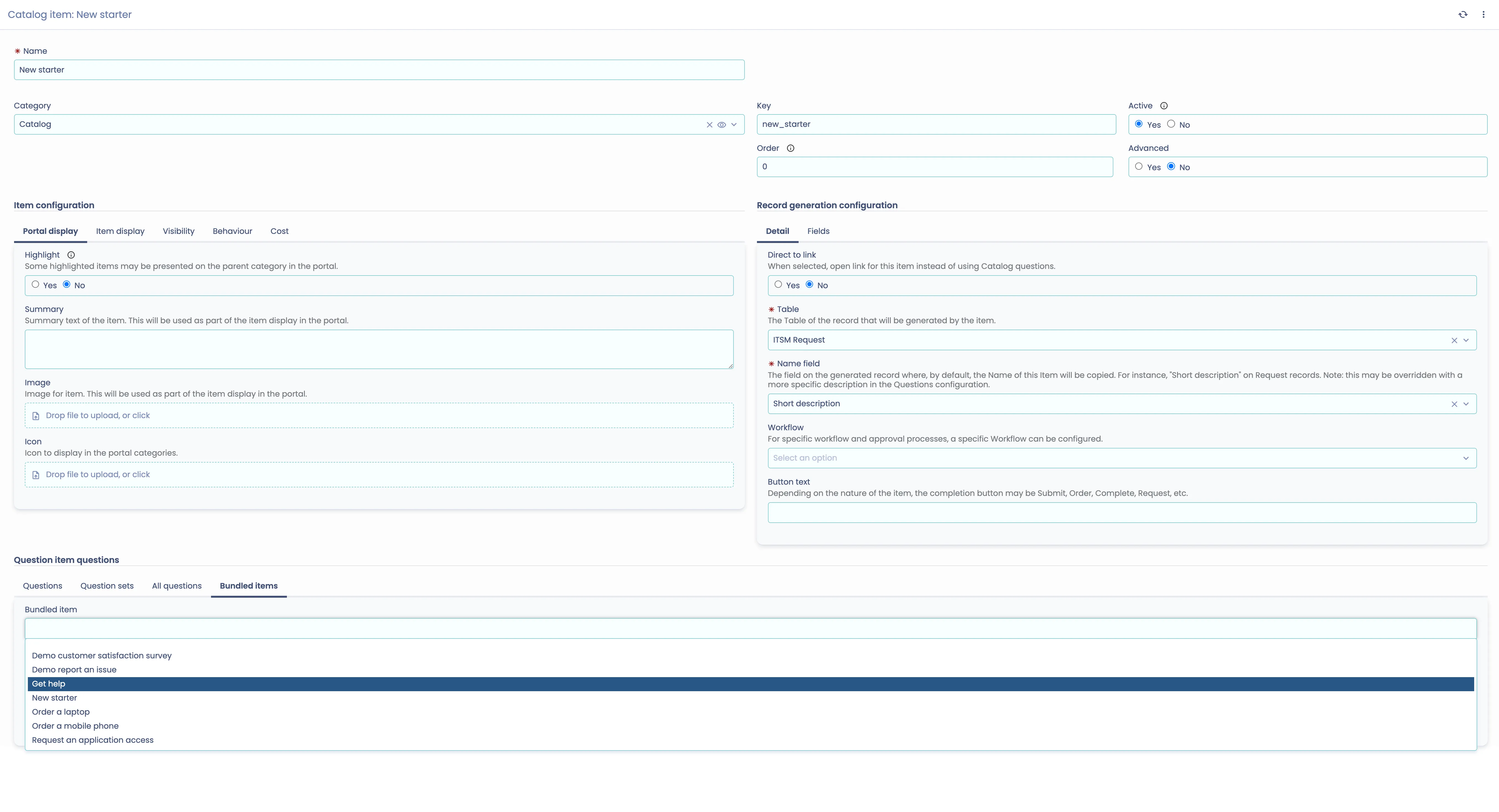1499x812 pixels.
Task: Expand the Category dropdown chevron
Action: (x=734, y=124)
